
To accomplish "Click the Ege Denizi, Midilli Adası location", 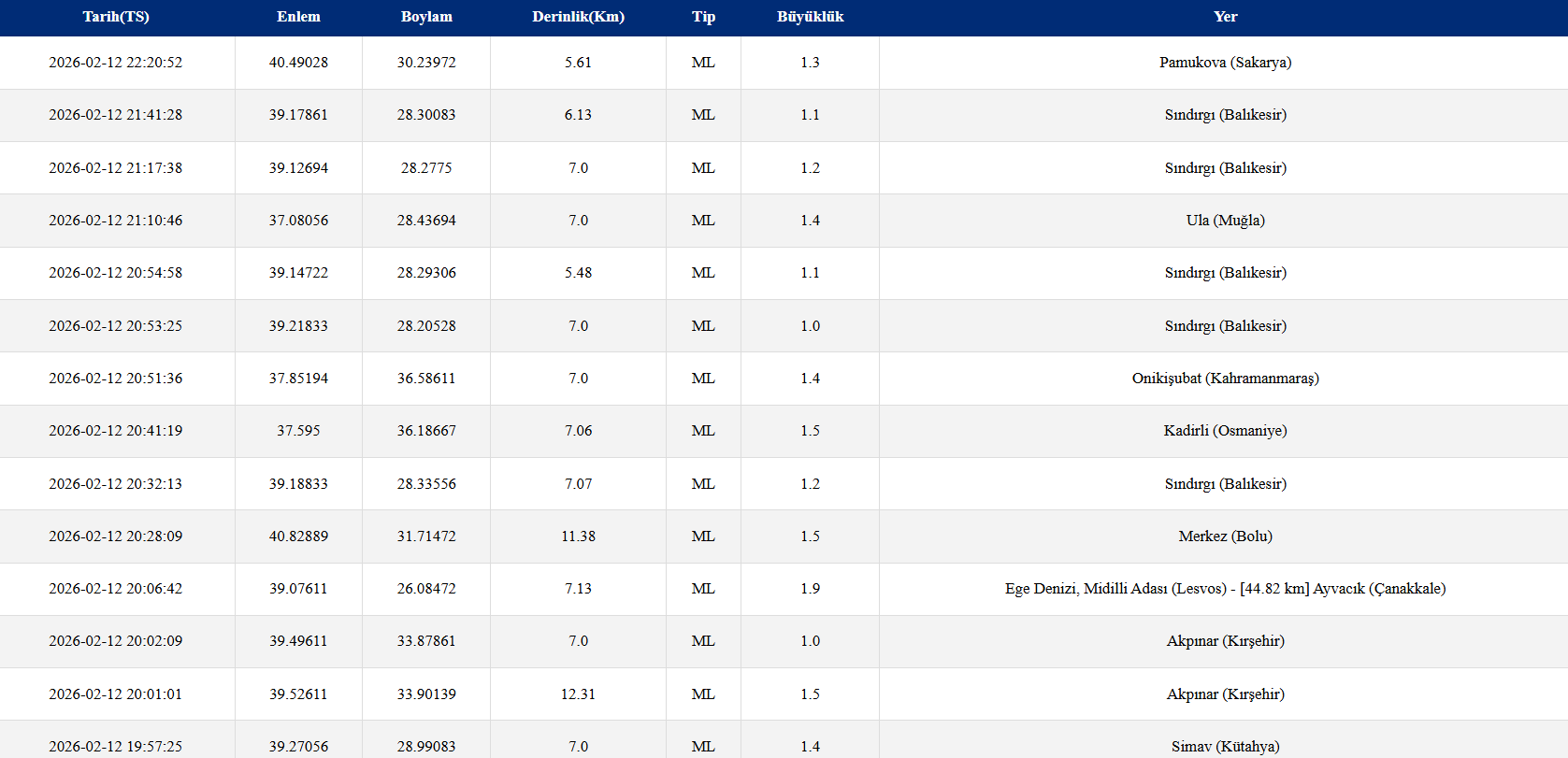I will coord(1225,589).
